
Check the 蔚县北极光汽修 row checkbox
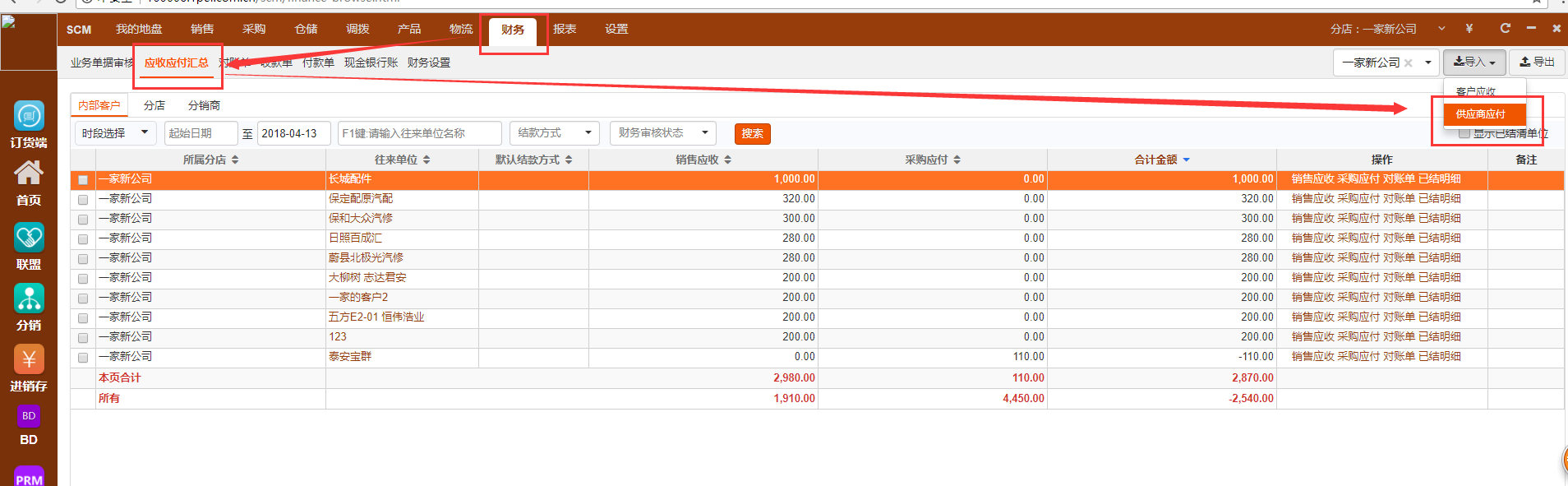[83, 258]
